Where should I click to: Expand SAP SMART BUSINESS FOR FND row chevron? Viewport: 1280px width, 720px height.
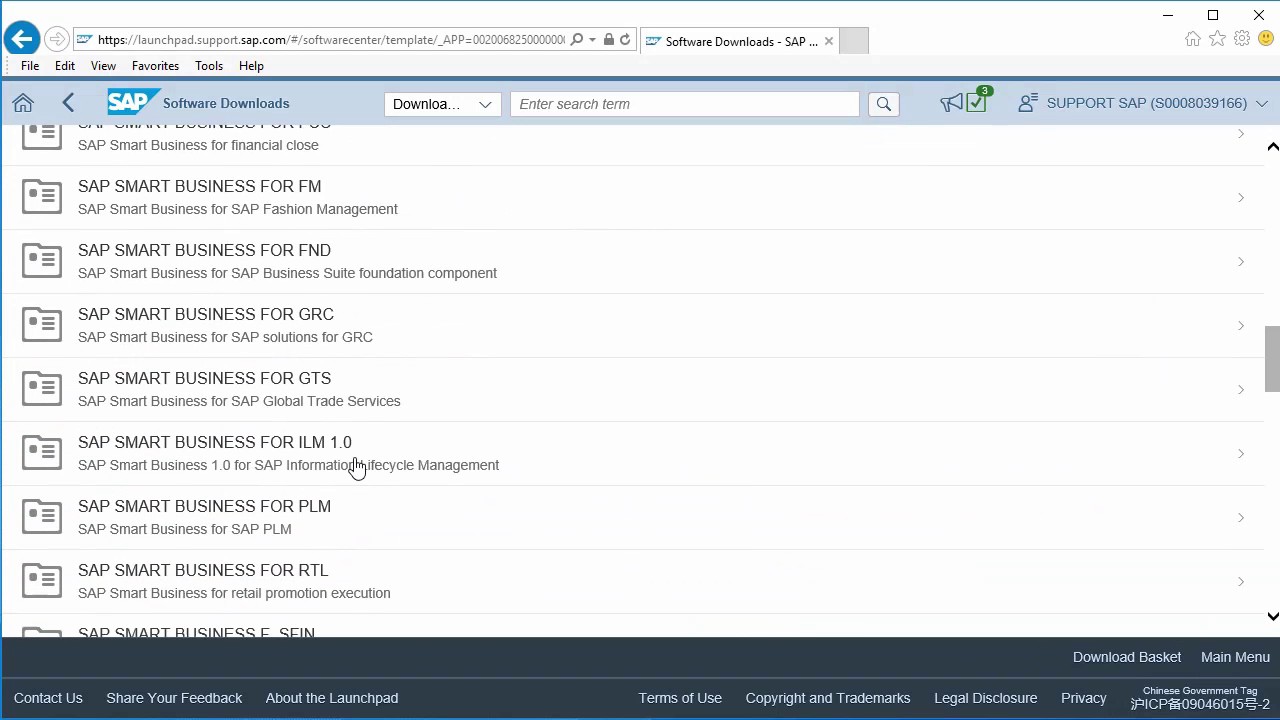tap(1241, 262)
